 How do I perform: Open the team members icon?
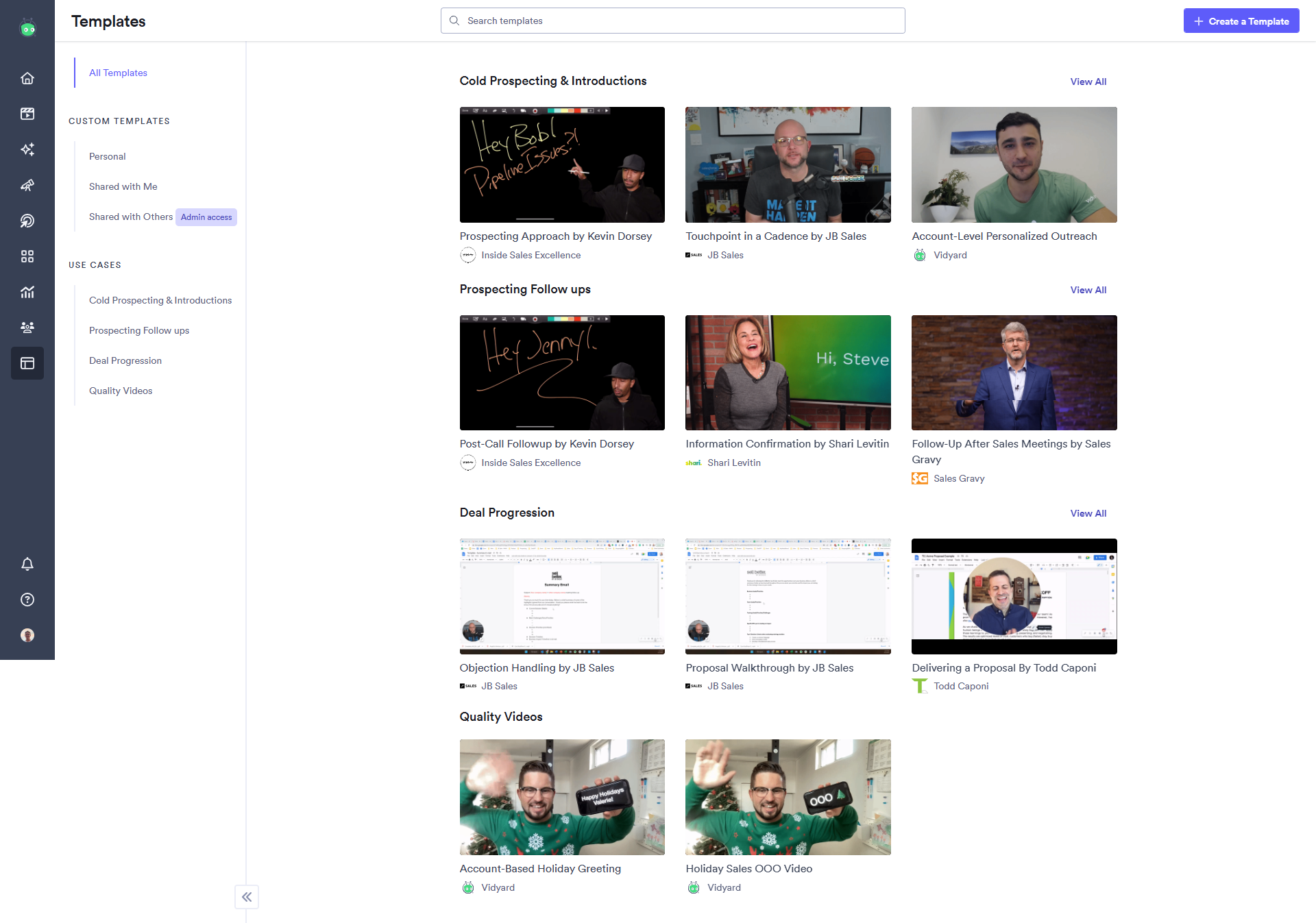(x=27, y=328)
